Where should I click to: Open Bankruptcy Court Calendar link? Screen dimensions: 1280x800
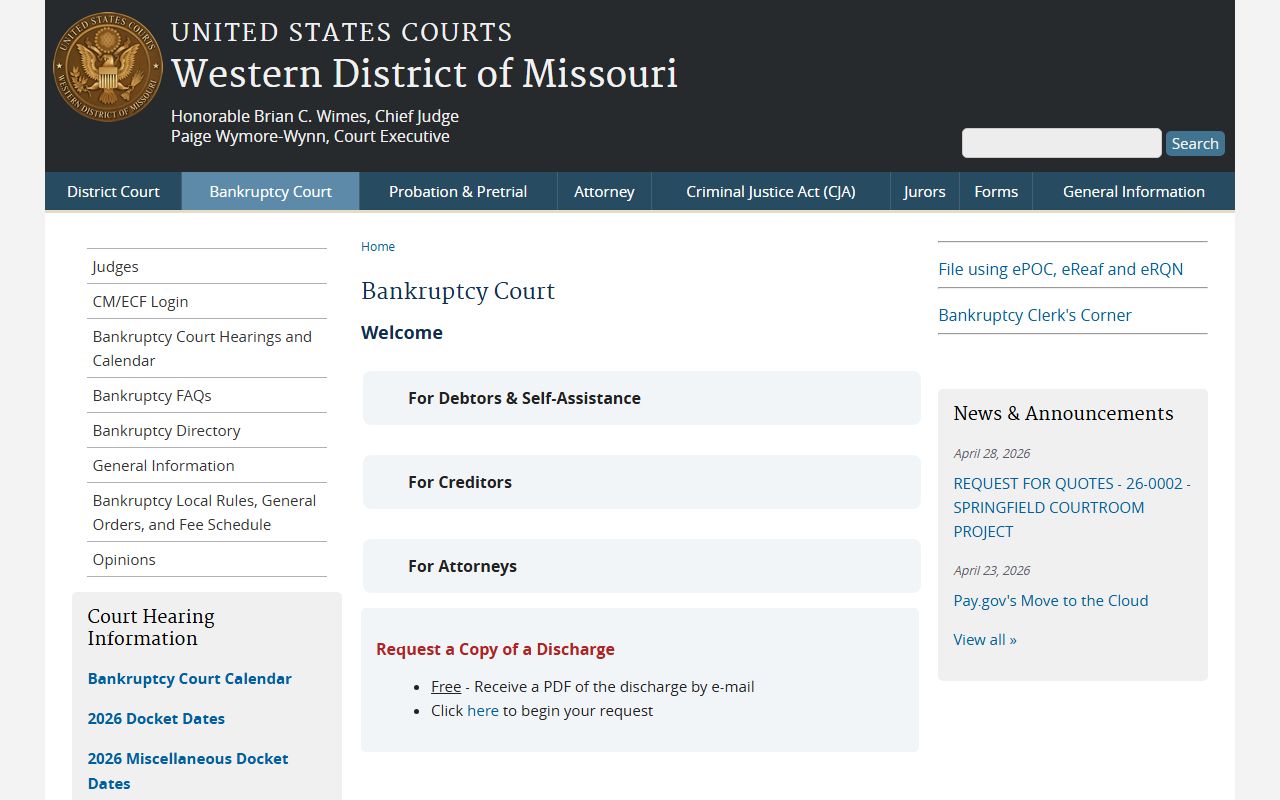coord(190,678)
